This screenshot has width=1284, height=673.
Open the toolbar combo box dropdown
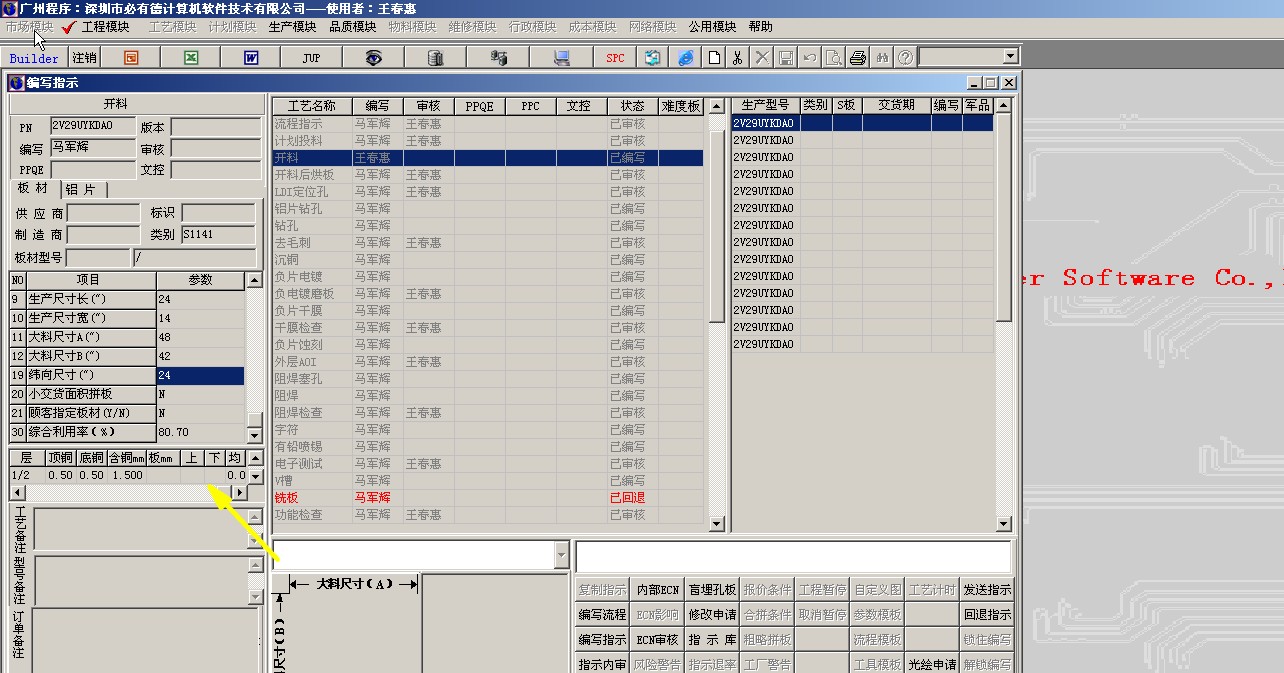point(1010,57)
